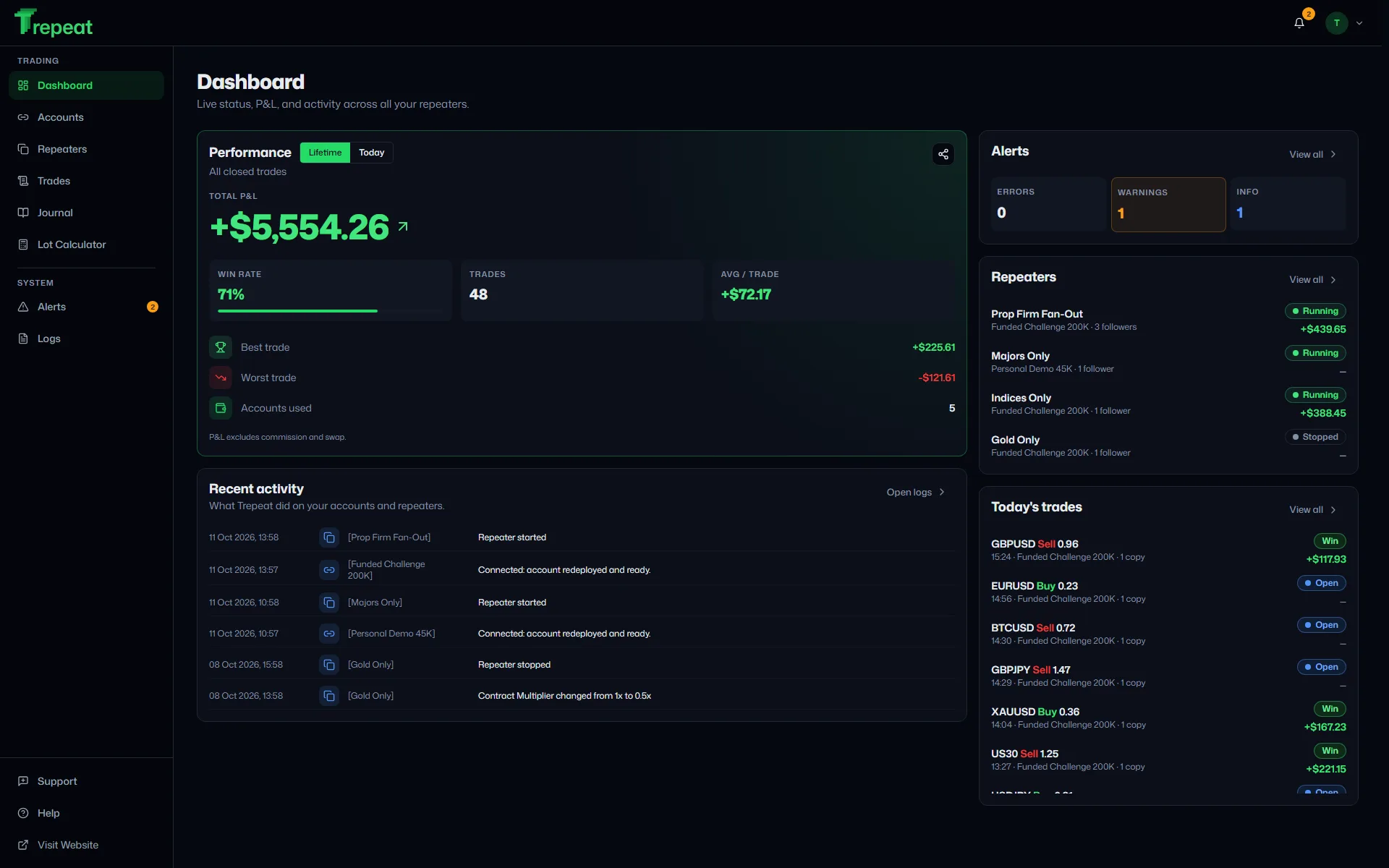The width and height of the screenshot is (1389, 868).
Task: Open Alerts in the System section
Action: pyautogui.click(x=86, y=307)
